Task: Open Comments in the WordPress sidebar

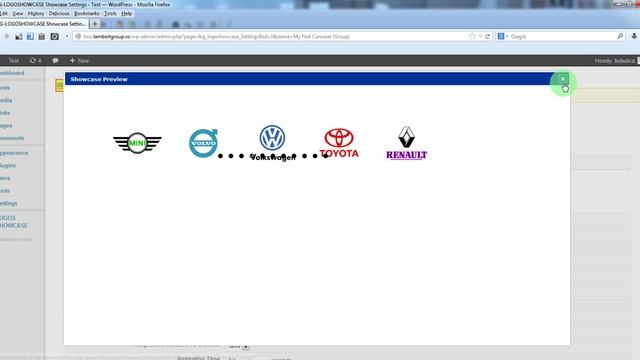Action: (12, 138)
